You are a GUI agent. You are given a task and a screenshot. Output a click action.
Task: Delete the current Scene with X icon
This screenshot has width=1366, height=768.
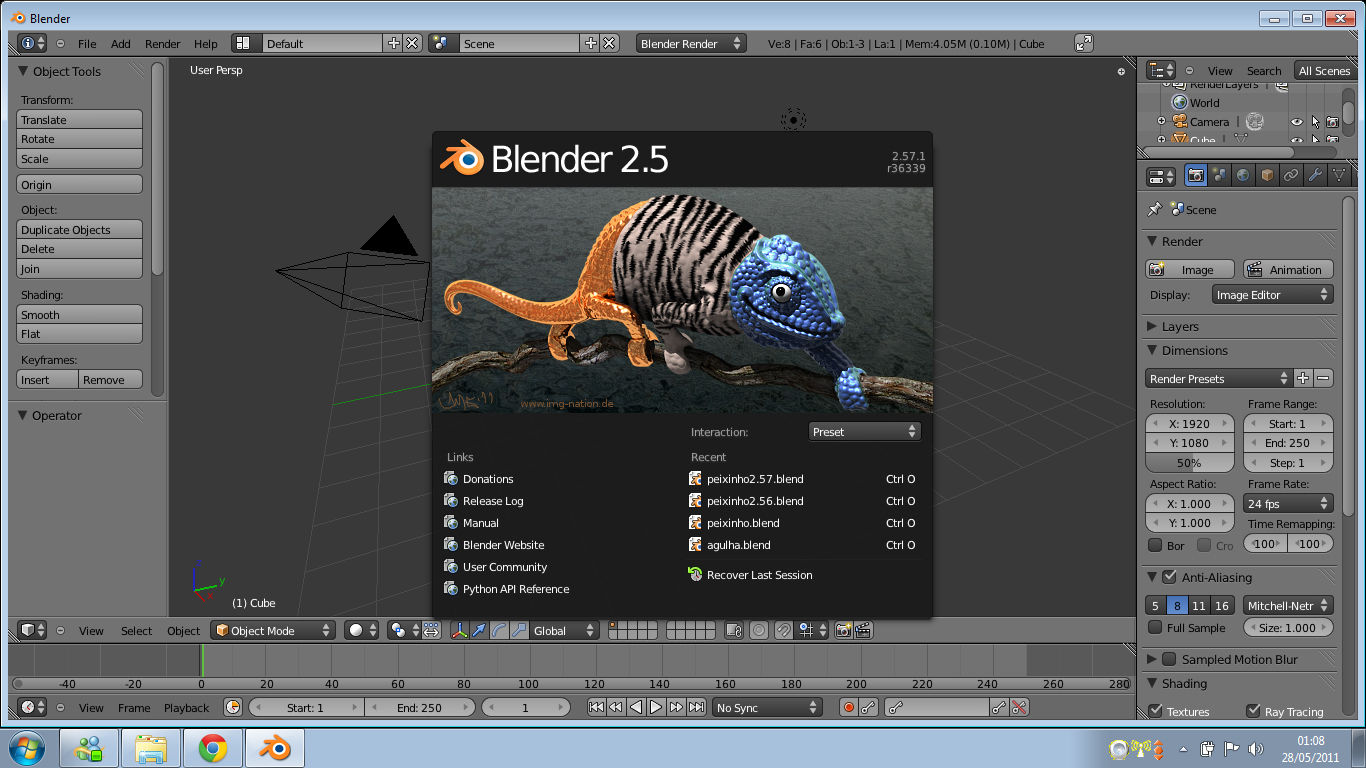pos(610,44)
